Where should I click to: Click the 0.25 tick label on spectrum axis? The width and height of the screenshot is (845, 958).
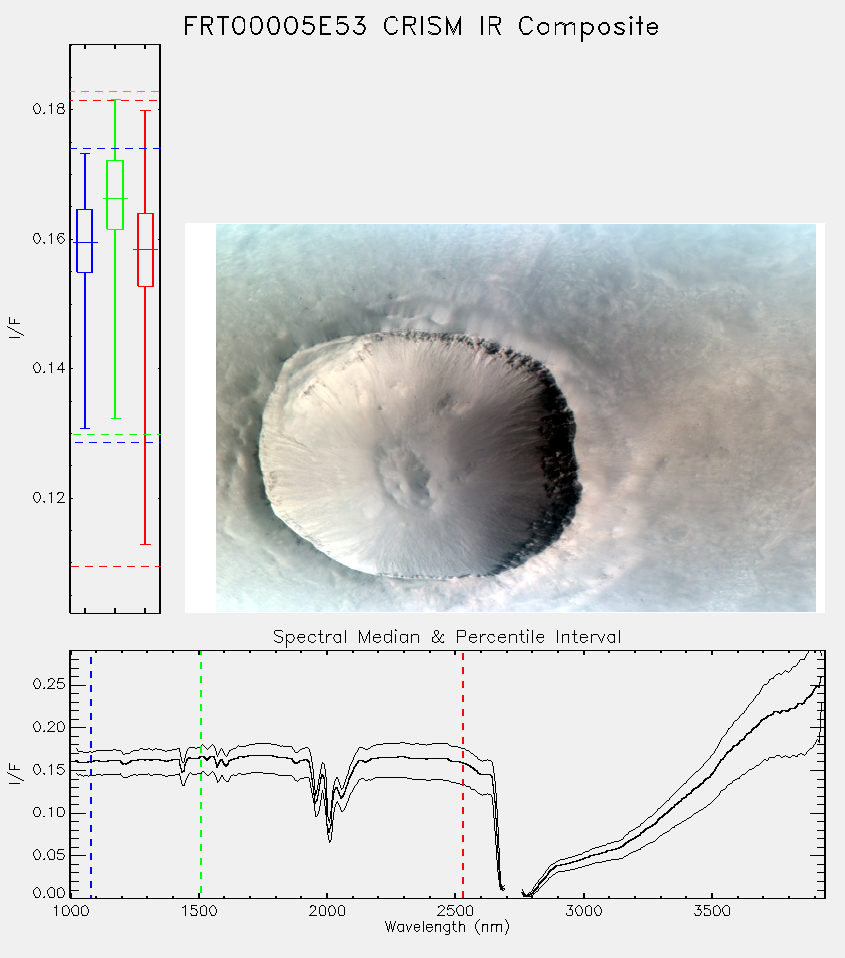(49, 684)
